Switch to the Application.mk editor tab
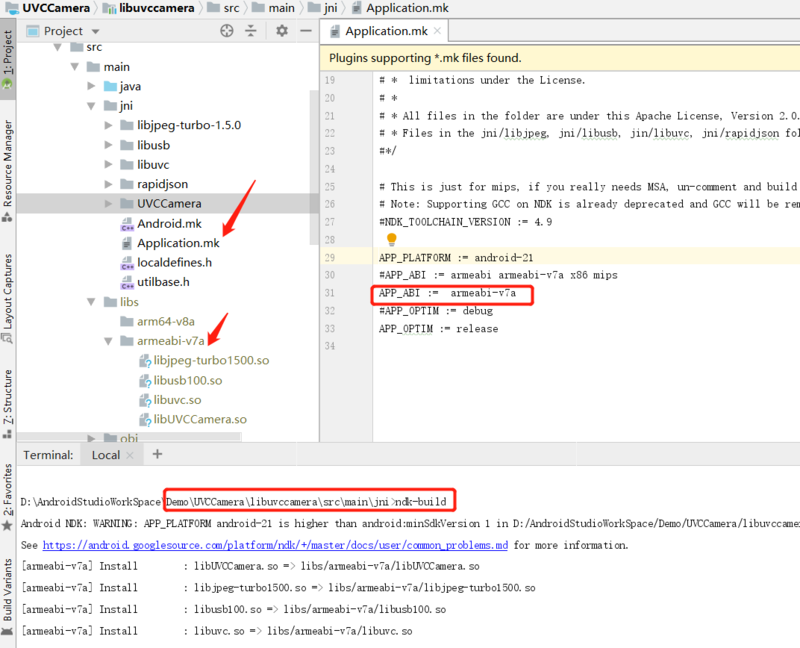Image resolution: width=800 pixels, height=648 pixels. (375, 30)
